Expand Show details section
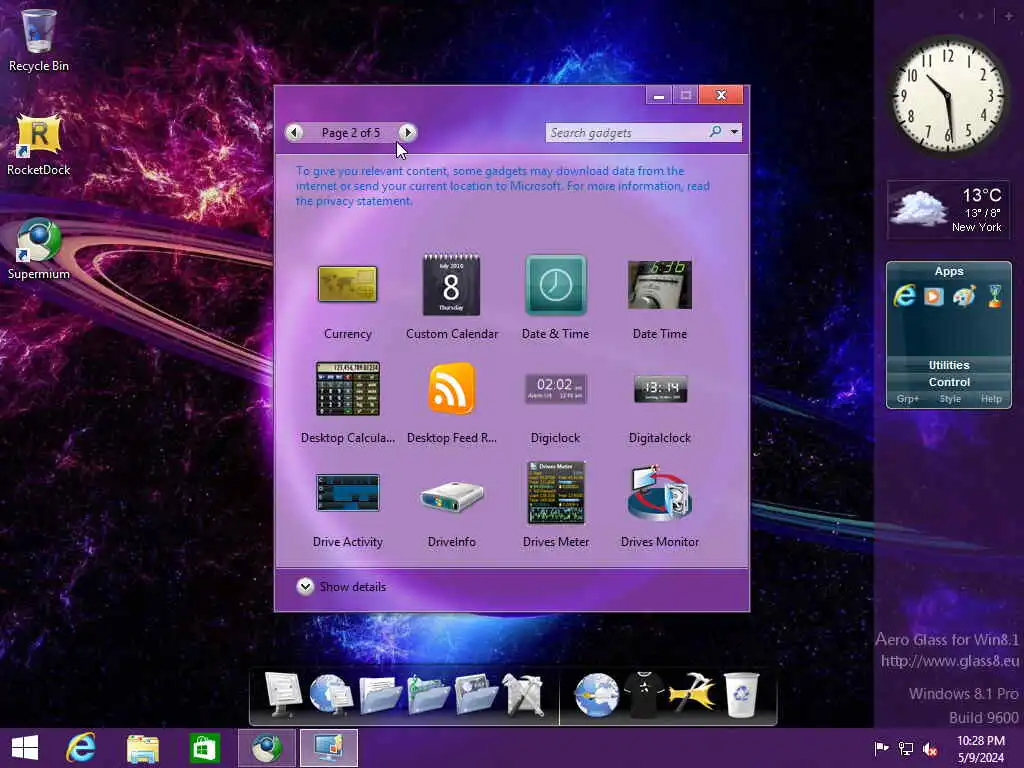The width and height of the screenshot is (1024, 768). click(x=340, y=586)
